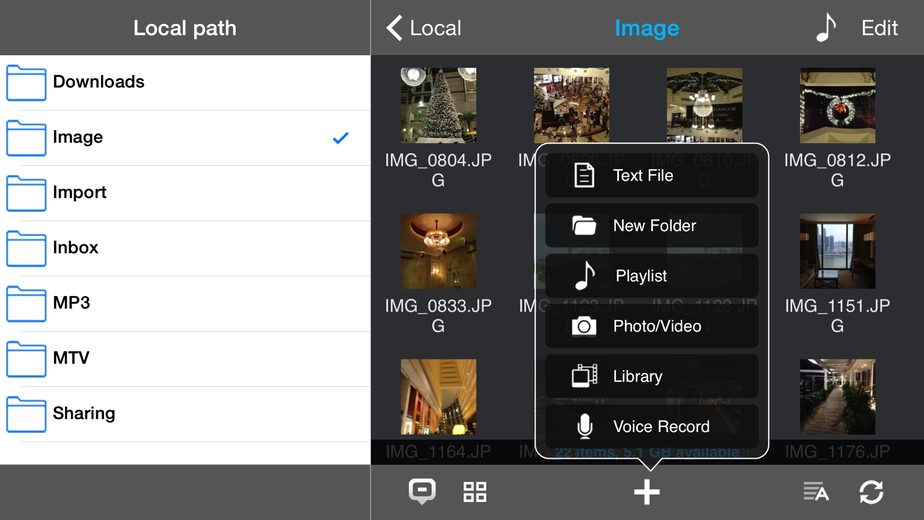Image resolution: width=924 pixels, height=520 pixels.
Task: Open the Import folder
Action: [185, 193]
